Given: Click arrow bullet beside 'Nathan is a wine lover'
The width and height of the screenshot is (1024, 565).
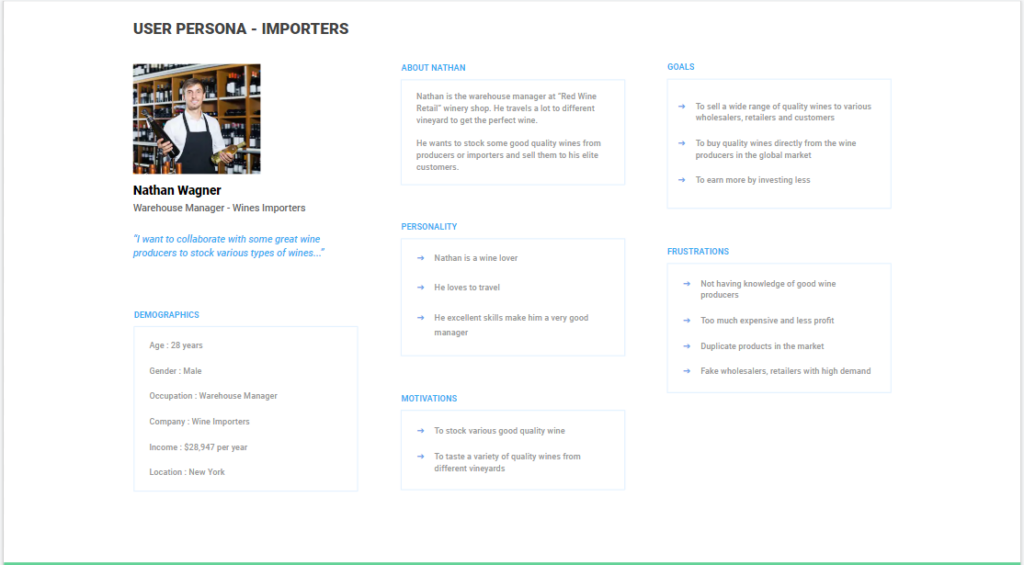Looking at the screenshot, I should (421, 258).
